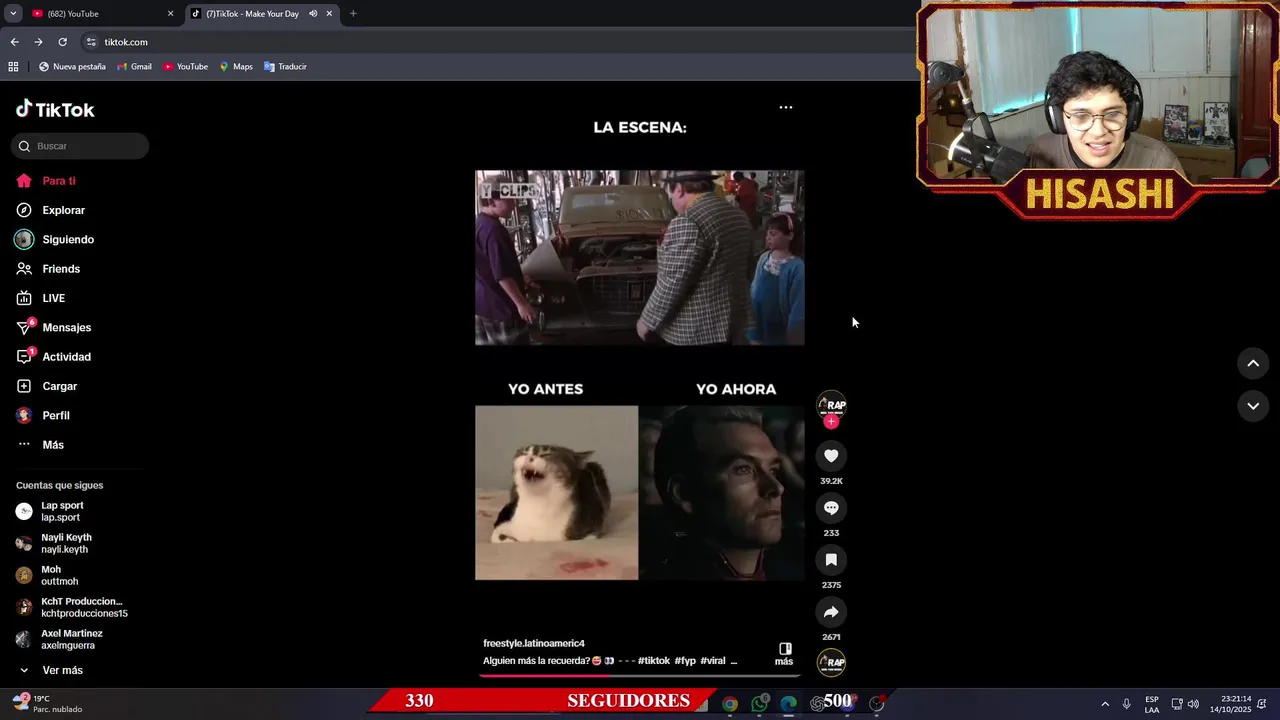The height and width of the screenshot is (720, 1280).
Task: Click the #tiktok hashtag
Action: point(654,661)
